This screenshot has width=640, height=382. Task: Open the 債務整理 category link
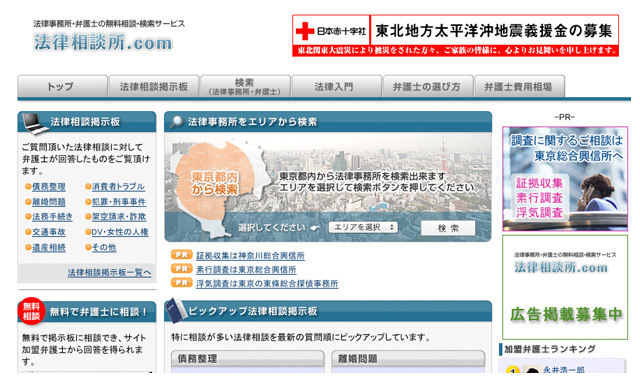[49, 187]
